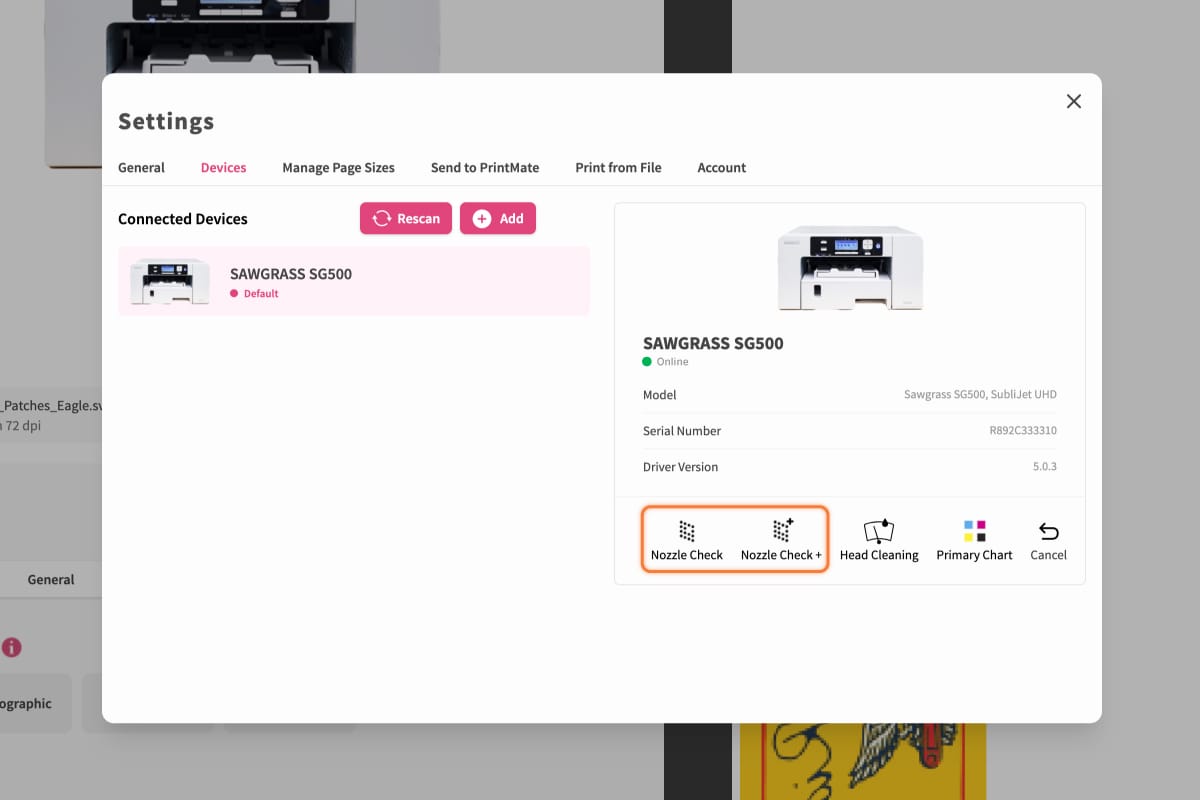Run the Nozzle Check + utility
This screenshot has width=1200, height=800.
(781, 540)
